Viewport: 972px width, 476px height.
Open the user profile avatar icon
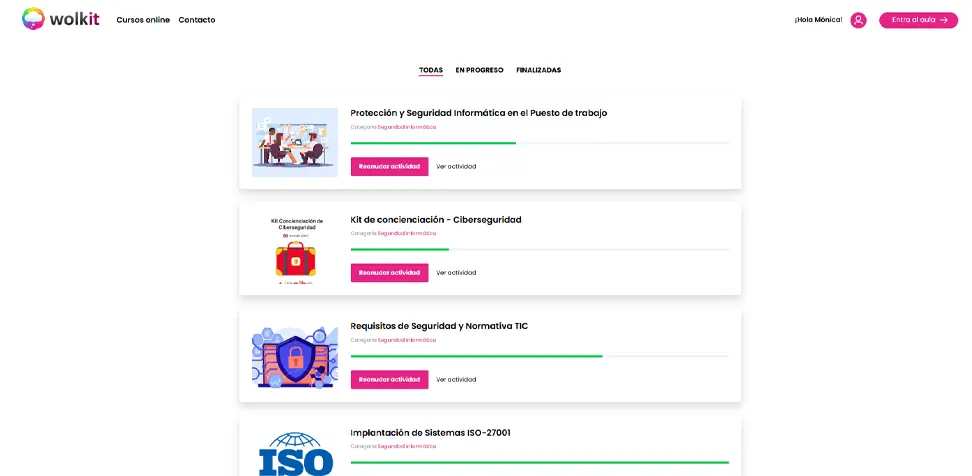pos(858,20)
